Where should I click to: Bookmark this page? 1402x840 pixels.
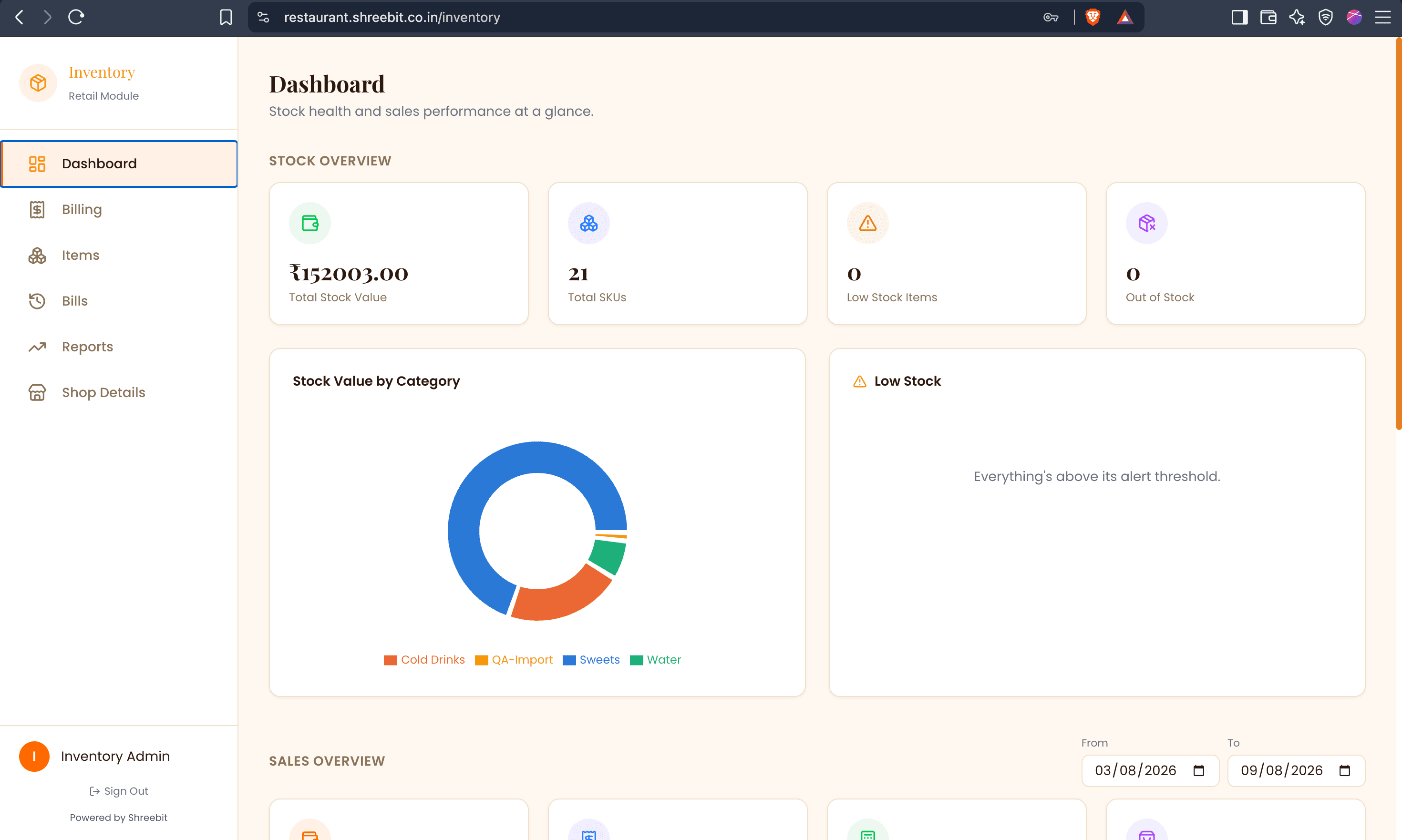tap(226, 17)
